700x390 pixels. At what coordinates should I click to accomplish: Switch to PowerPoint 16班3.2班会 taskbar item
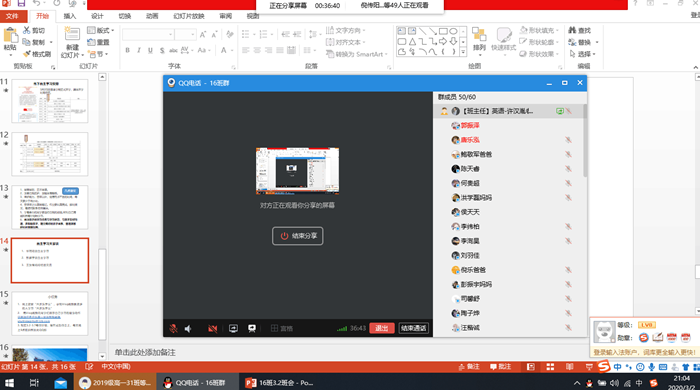pos(279,383)
